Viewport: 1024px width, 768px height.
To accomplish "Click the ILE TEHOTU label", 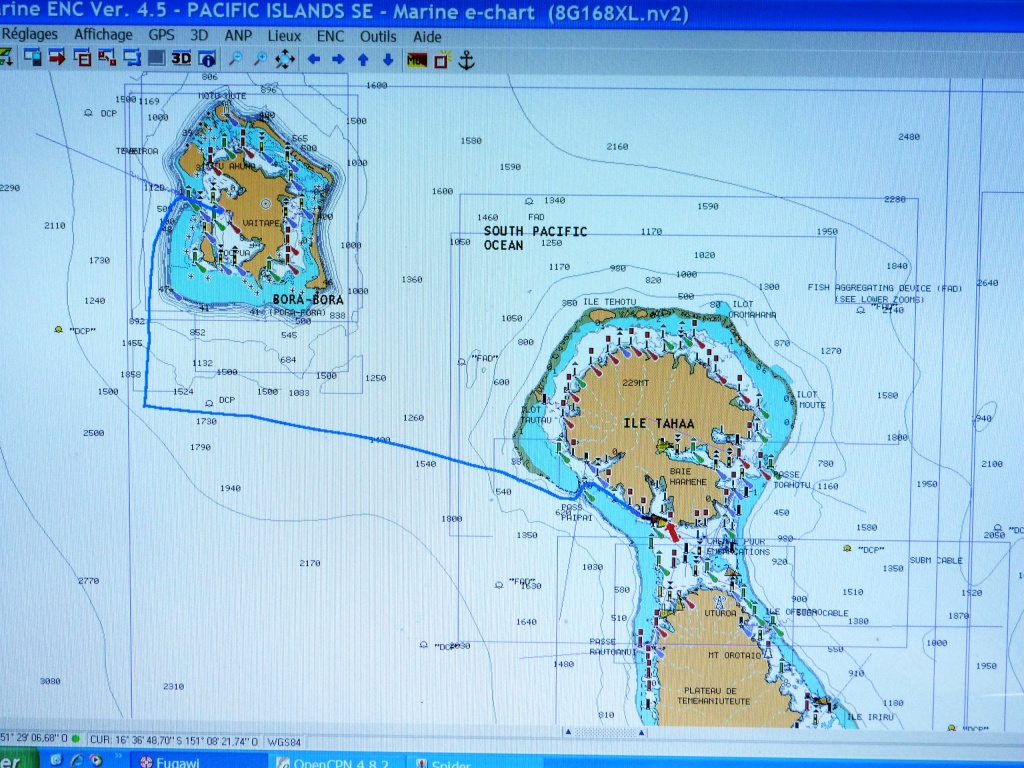I will click(x=609, y=302).
